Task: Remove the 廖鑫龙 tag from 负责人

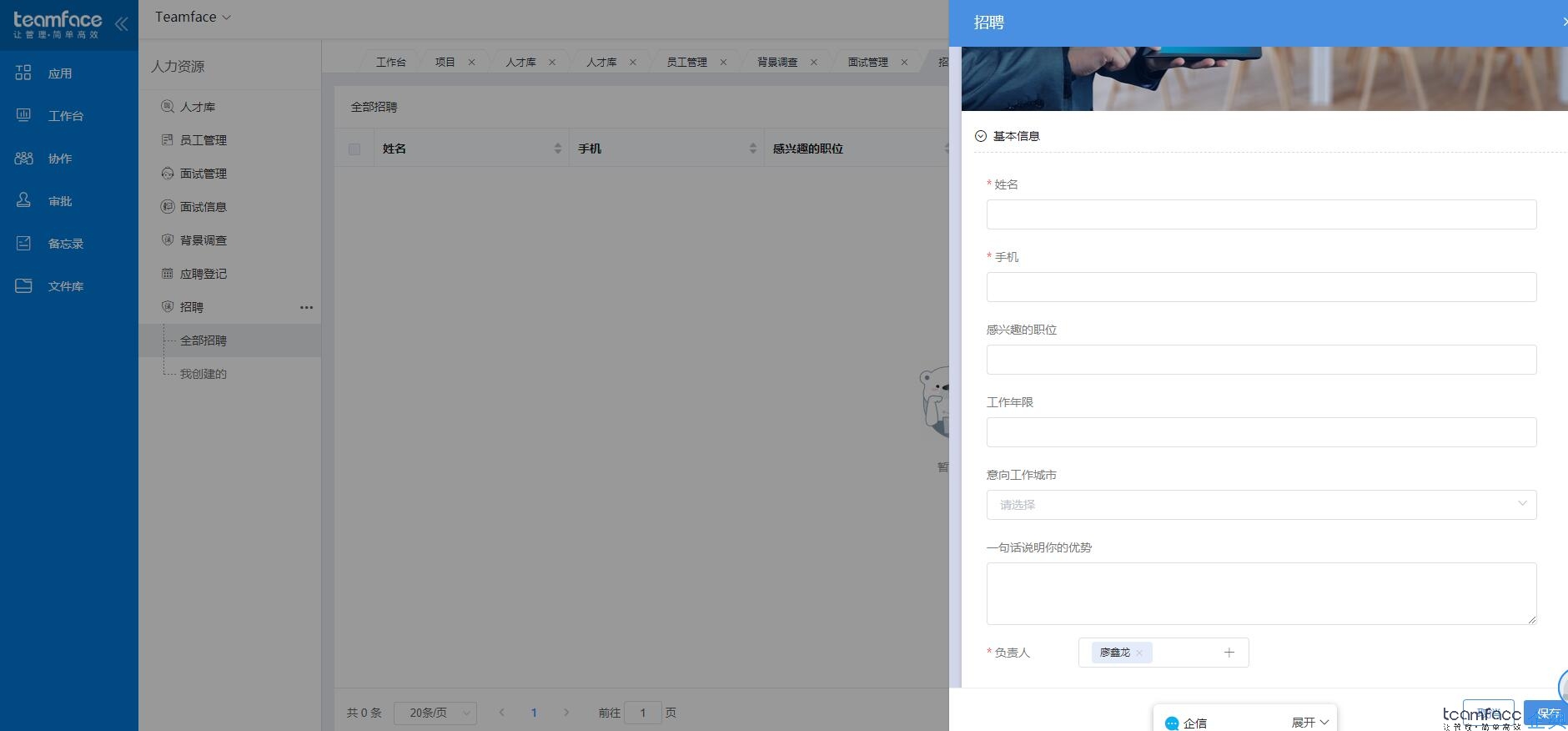Action: point(1139,653)
